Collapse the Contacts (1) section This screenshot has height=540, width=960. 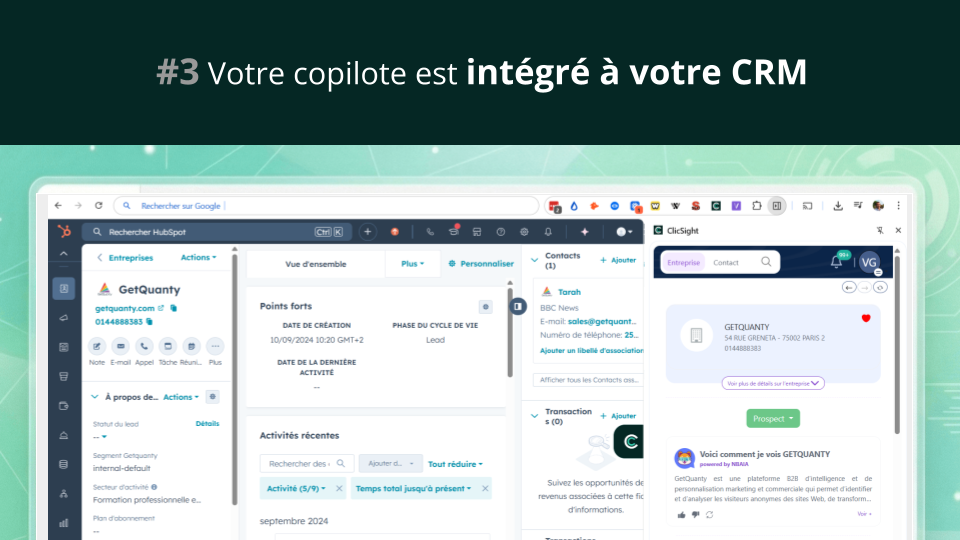(534, 260)
